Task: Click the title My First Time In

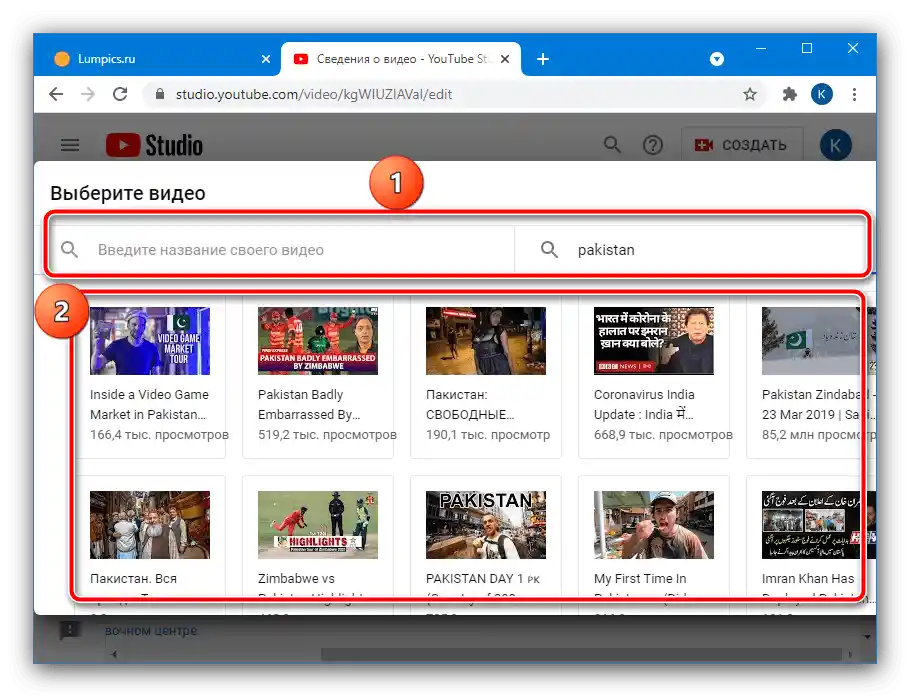Action: [x=640, y=579]
